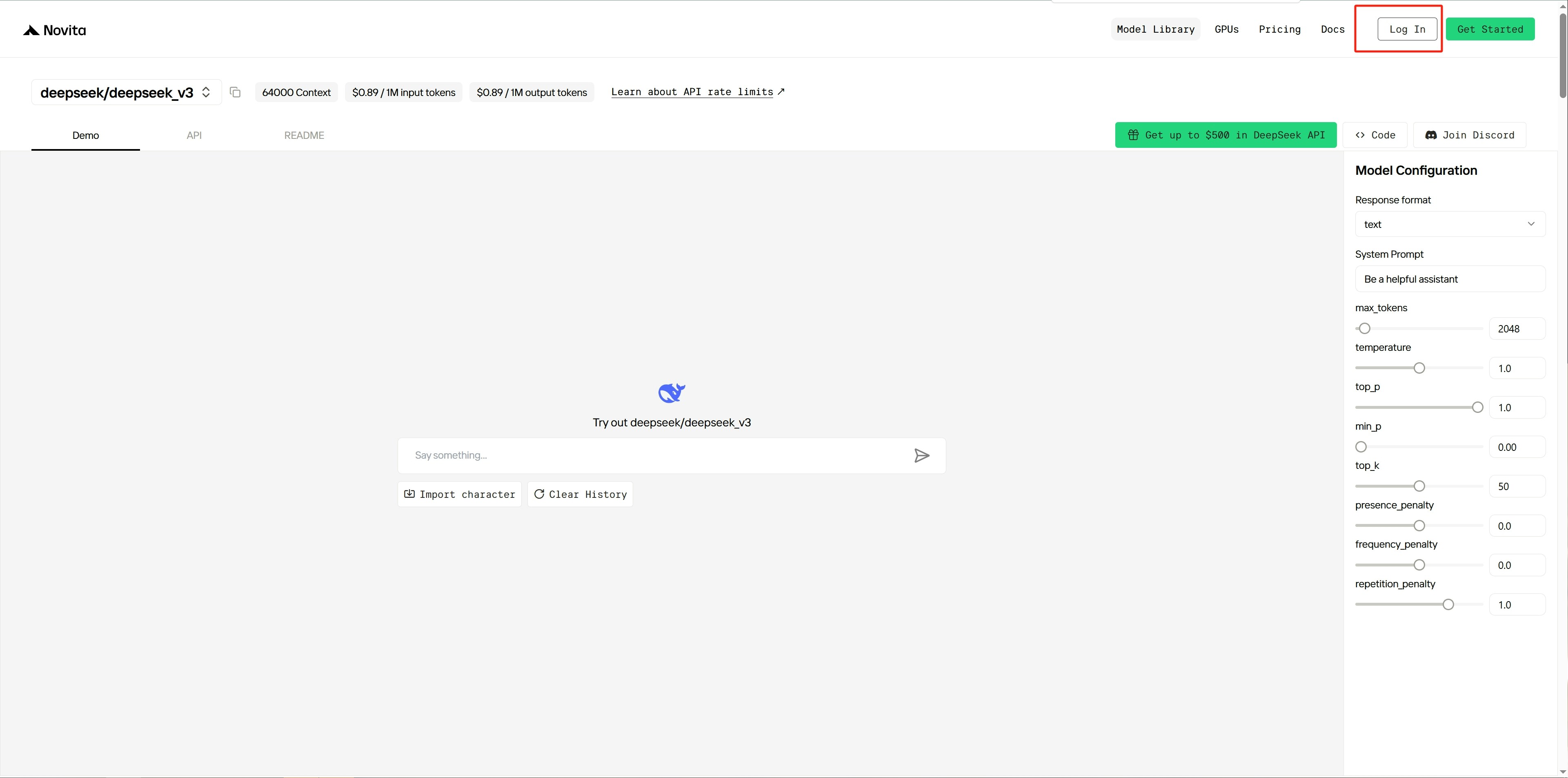Click the presence_penalty slider handle
Screen dimensions: 1568x778
[1419, 526]
